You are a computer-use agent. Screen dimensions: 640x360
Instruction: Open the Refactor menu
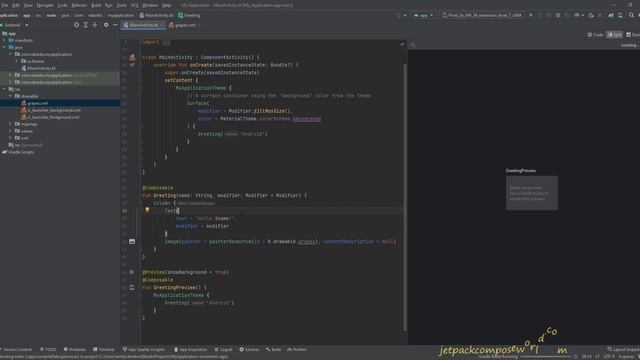pos(79,5)
